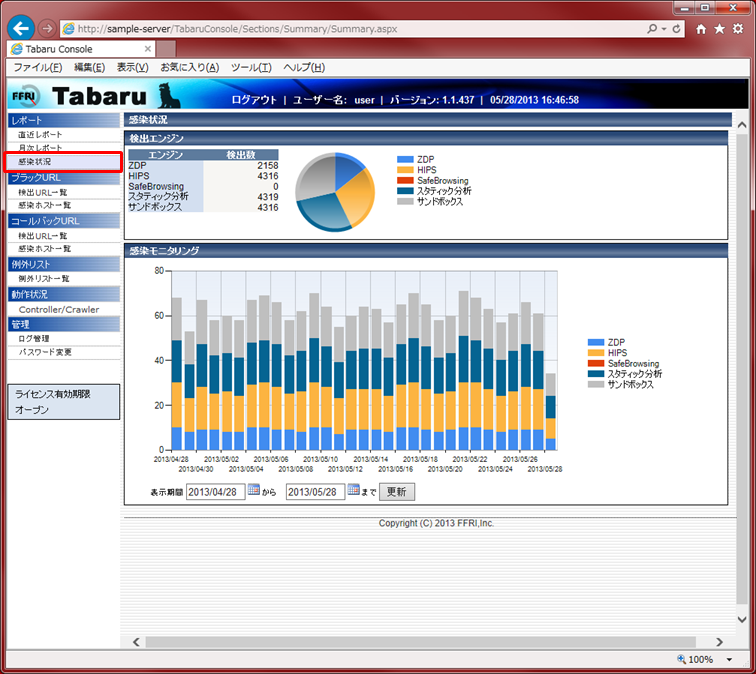This screenshot has height=674, width=756.
Task: Refresh the page using the address bar icon
Action: [678, 29]
